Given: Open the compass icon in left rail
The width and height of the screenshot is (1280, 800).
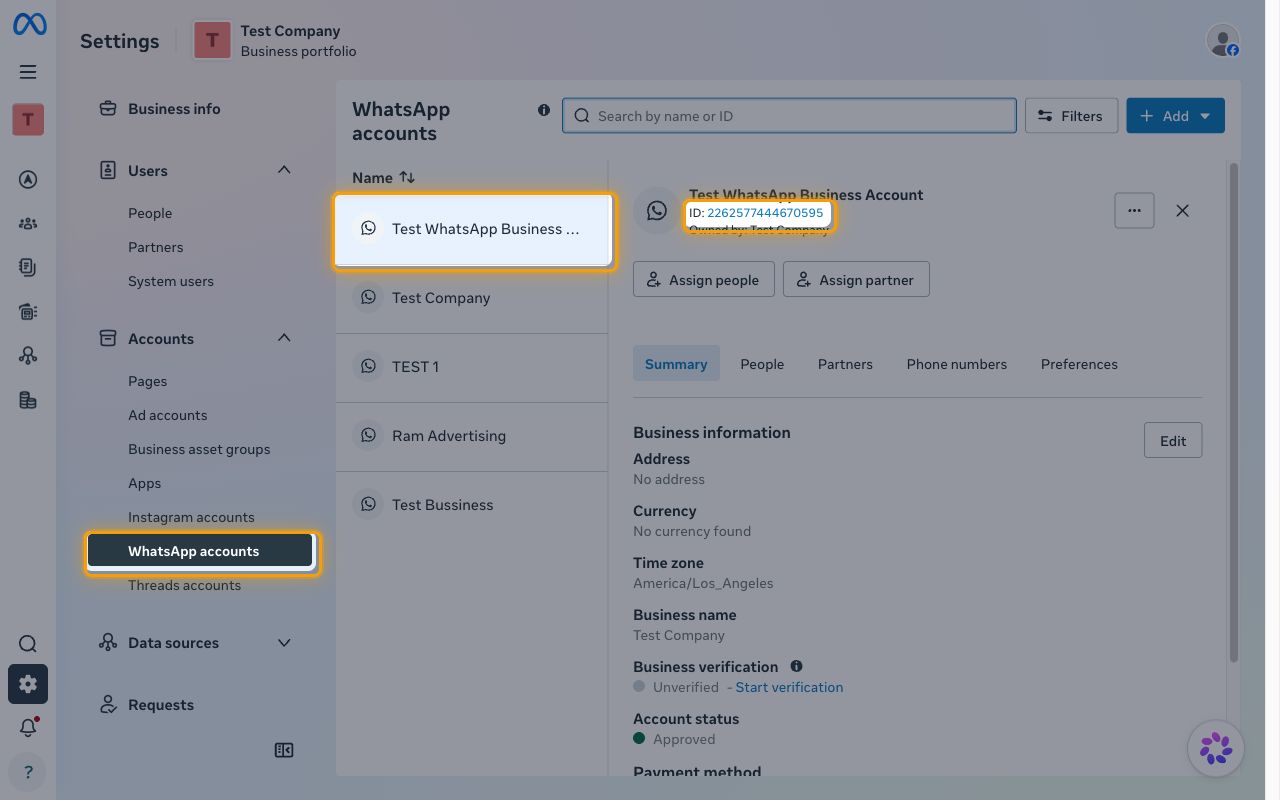Looking at the screenshot, I should point(28,180).
